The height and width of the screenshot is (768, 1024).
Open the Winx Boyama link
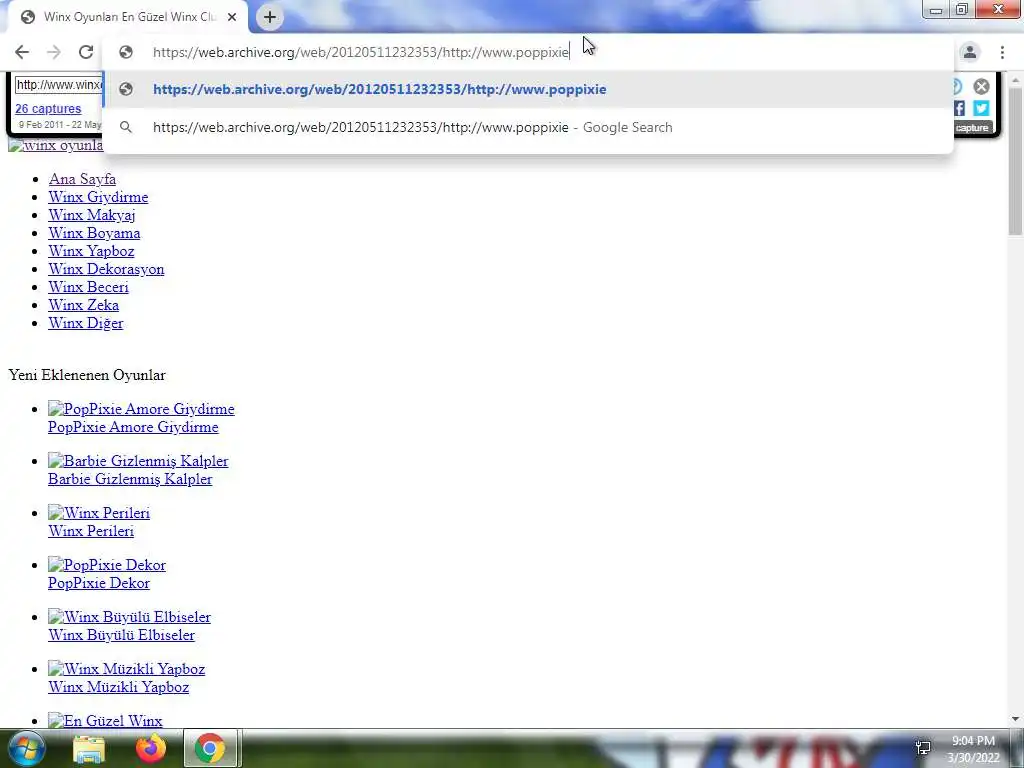(94, 233)
